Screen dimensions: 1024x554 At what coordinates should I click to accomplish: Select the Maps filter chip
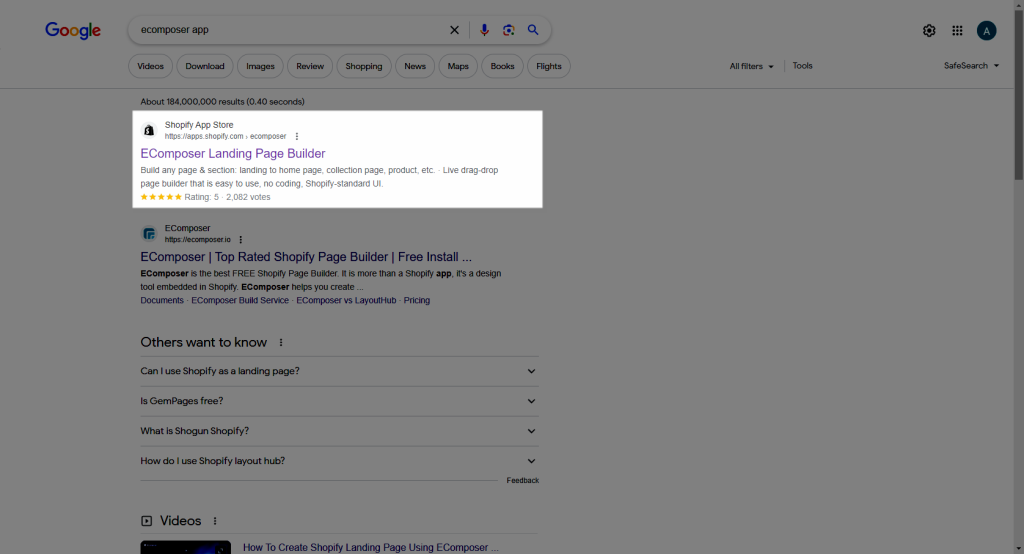click(x=458, y=66)
